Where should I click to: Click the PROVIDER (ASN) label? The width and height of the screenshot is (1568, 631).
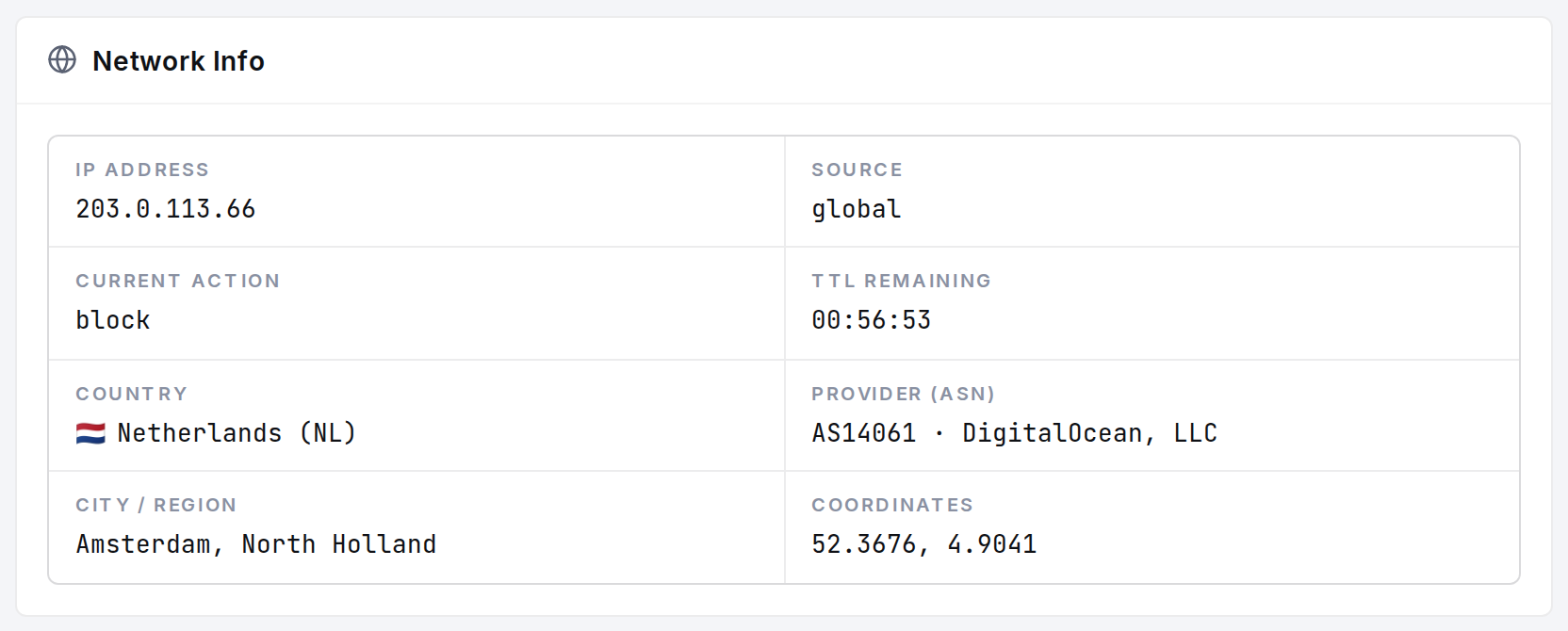904,394
